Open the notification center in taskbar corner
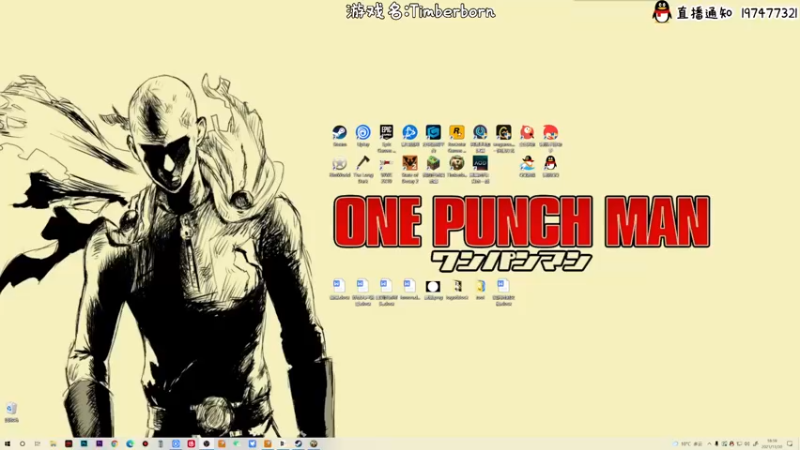 click(x=790, y=444)
